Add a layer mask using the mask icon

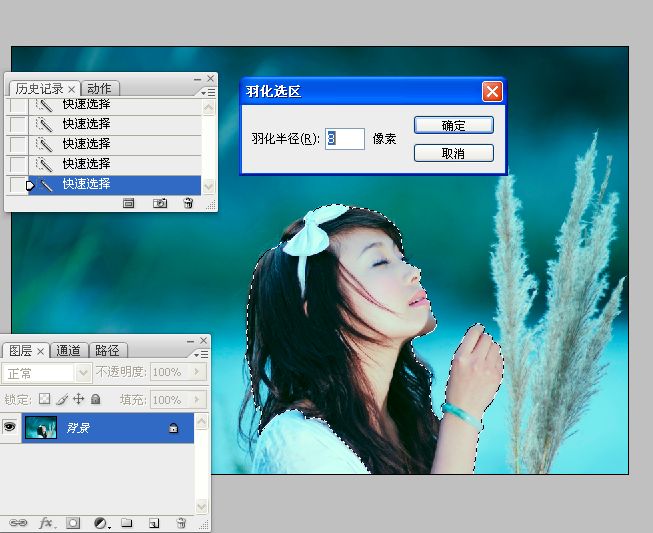tap(73, 522)
